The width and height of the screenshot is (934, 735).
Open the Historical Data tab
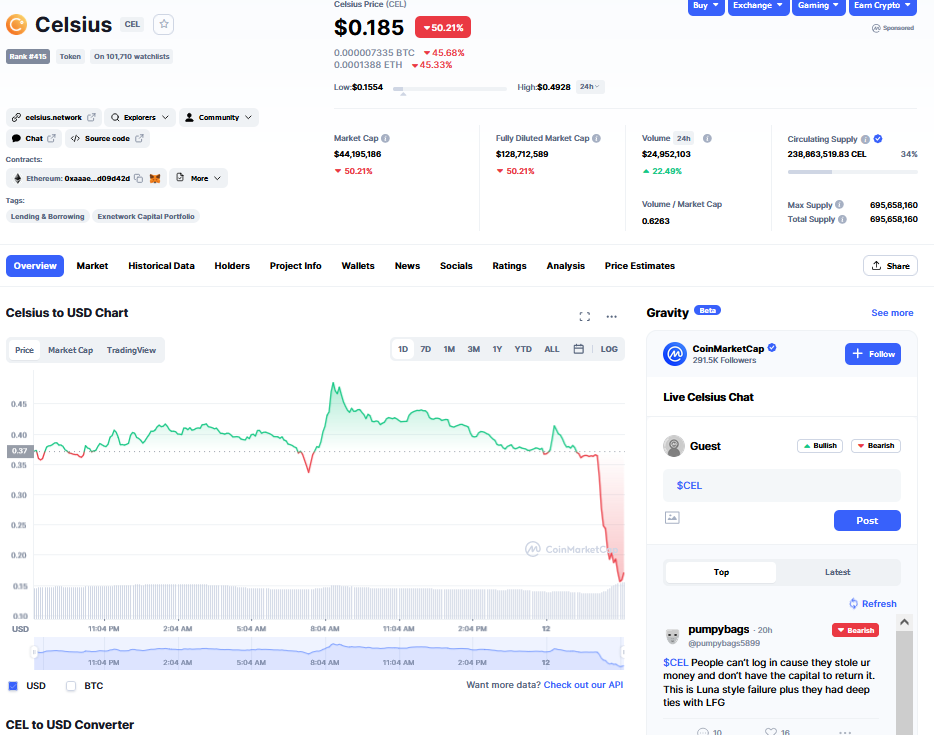(x=161, y=266)
